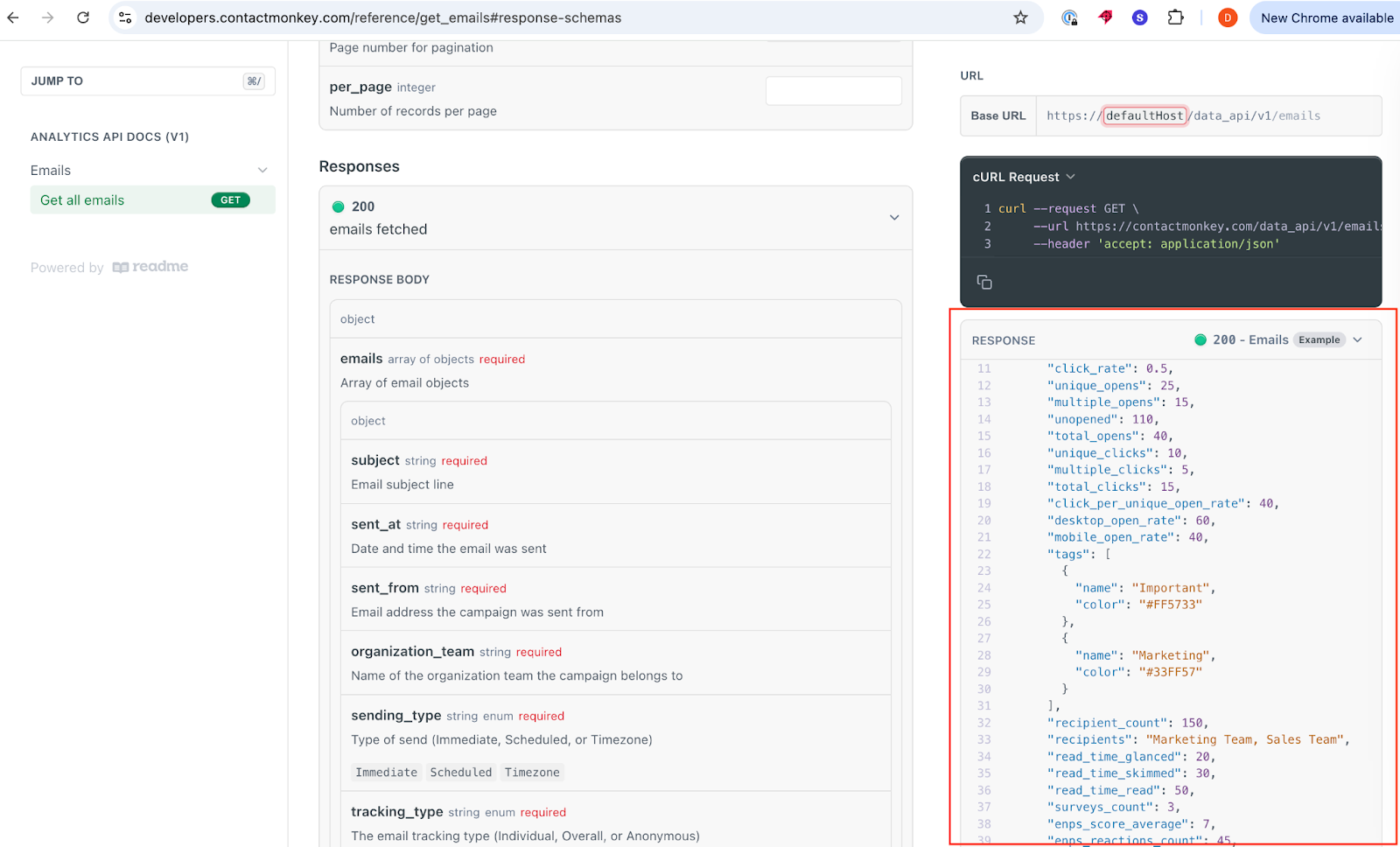Click the red extension icon in toolbar
The width and height of the screenshot is (1400, 847).
point(1105,17)
